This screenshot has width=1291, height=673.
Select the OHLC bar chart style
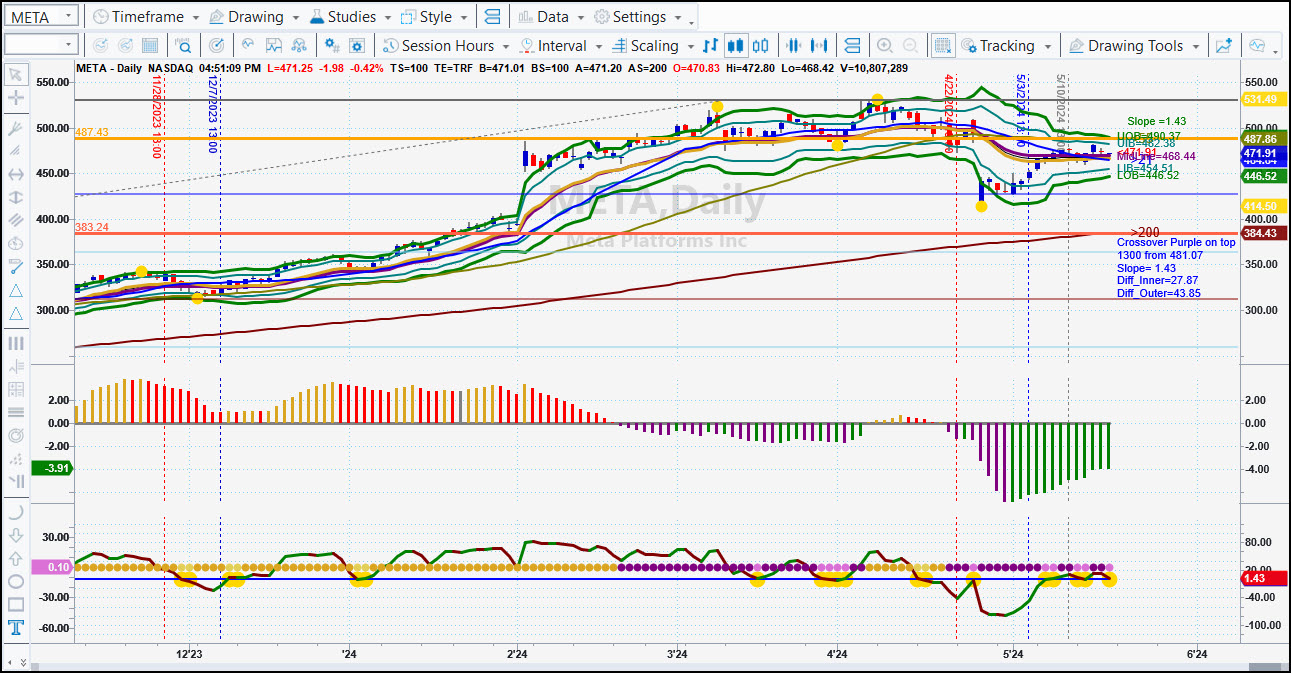pyautogui.click(x=711, y=45)
